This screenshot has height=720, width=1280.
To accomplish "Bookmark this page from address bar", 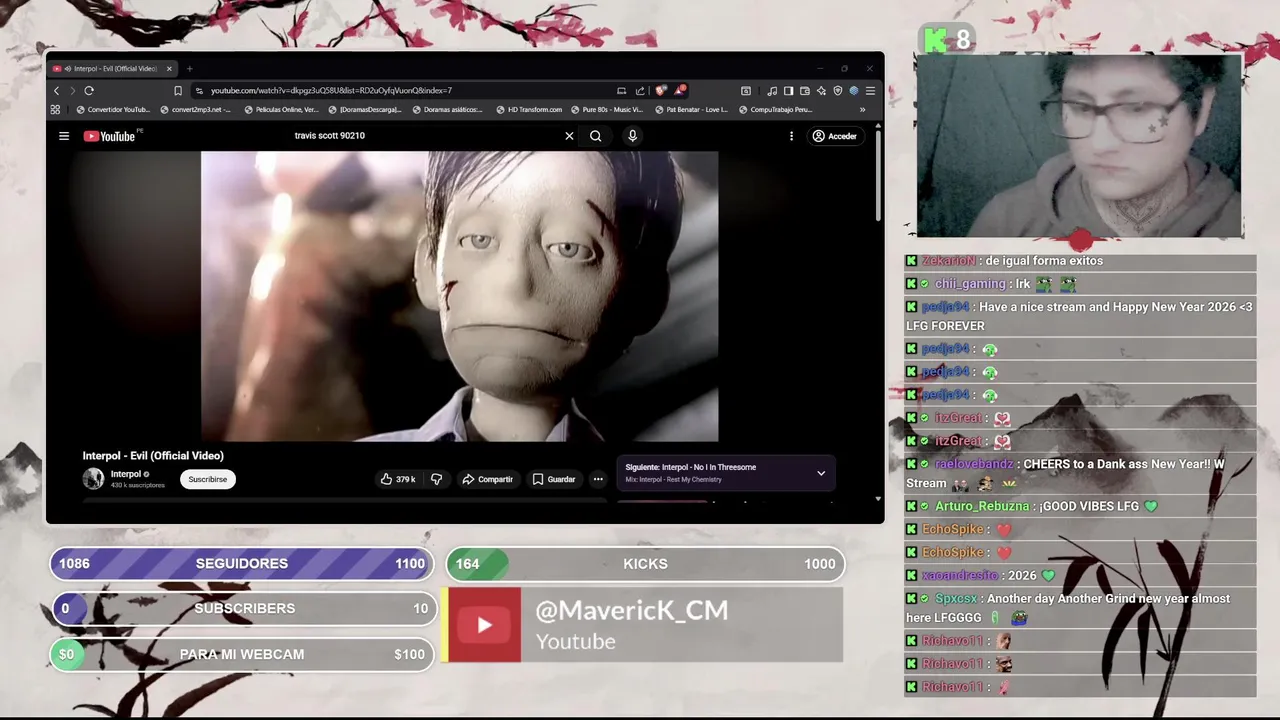I will pyautogui.click(x=178, y=90).
